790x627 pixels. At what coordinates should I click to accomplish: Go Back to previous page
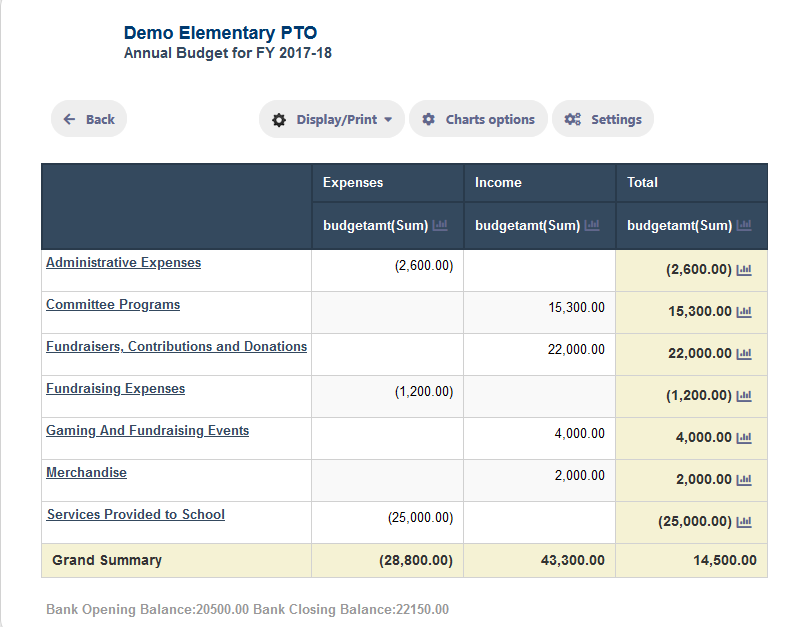click(x=89, y=119)
